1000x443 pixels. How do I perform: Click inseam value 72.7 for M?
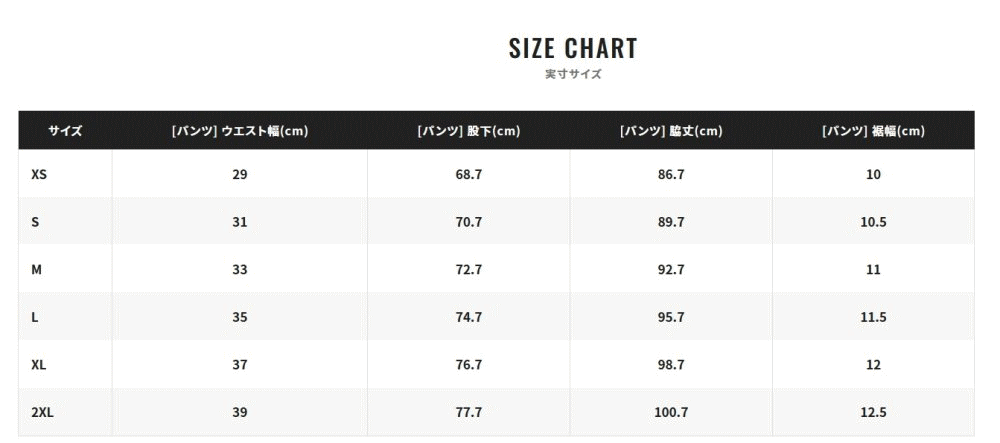coord(469,270)
